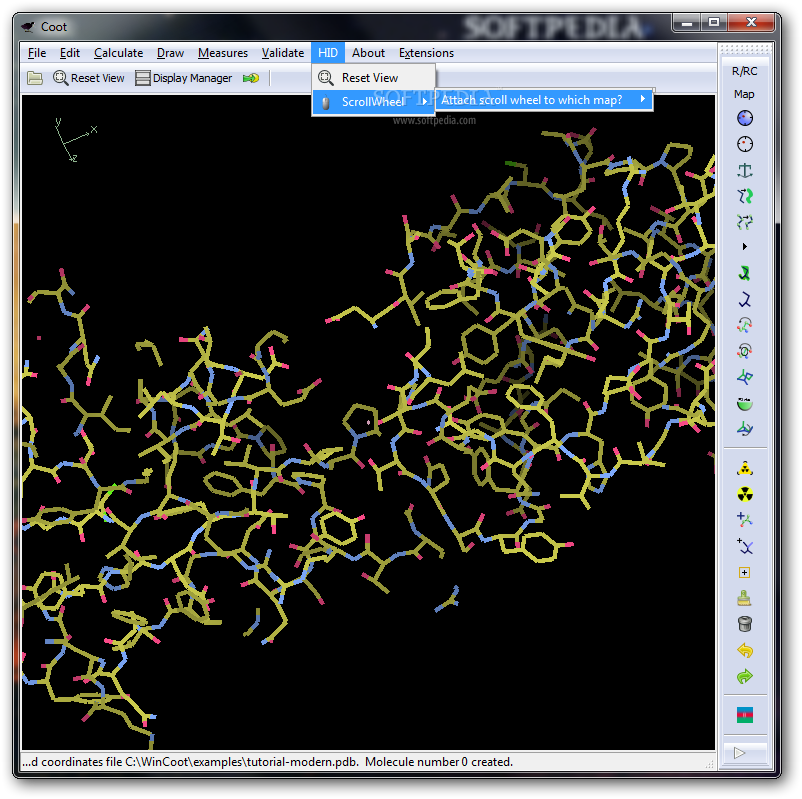
Task: Click the Real Space Refine Zone icon
Action: click(745, 118)
